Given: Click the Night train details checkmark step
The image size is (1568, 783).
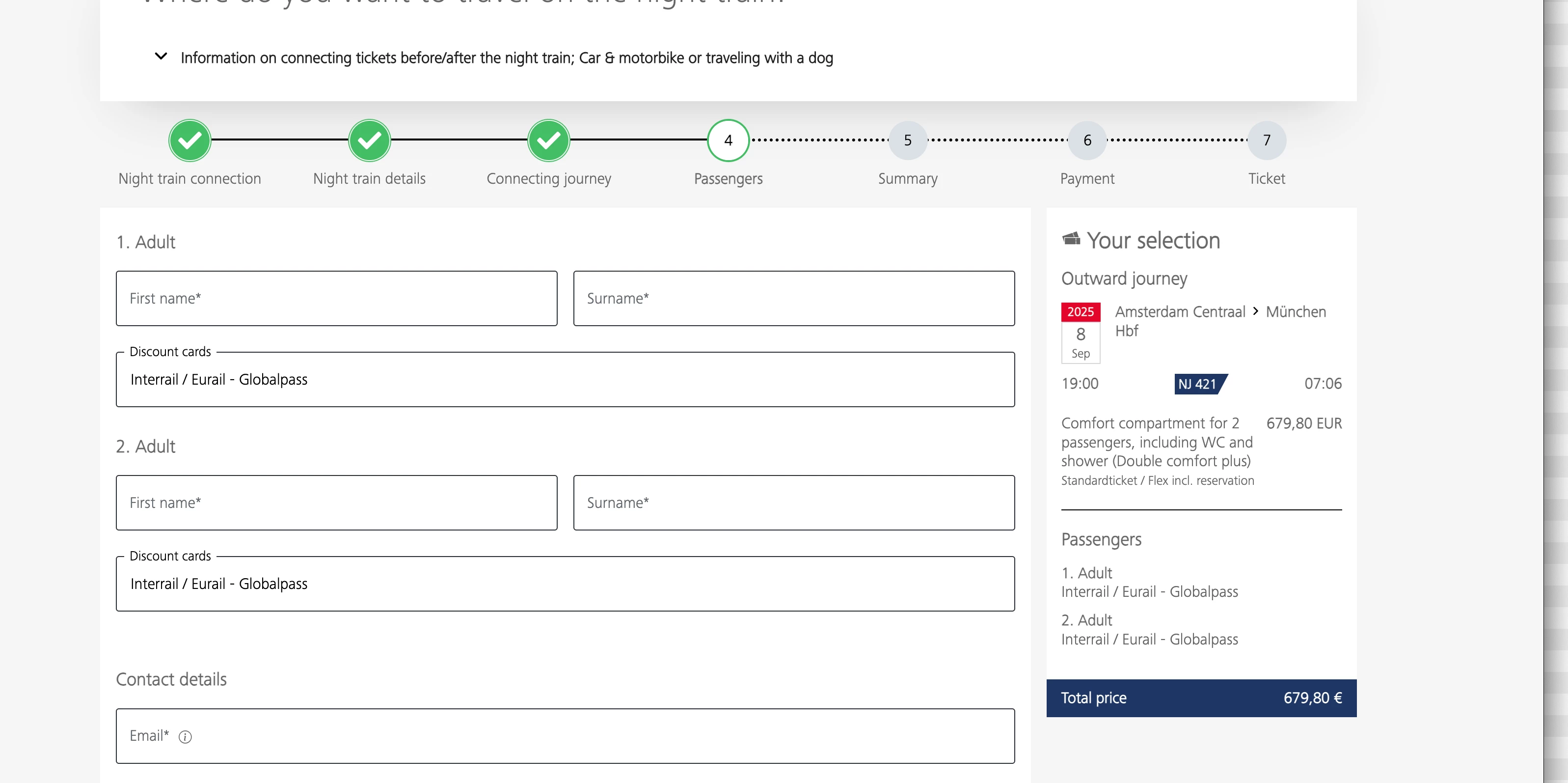Looking at the screenshot, I should tap(369, 140).
